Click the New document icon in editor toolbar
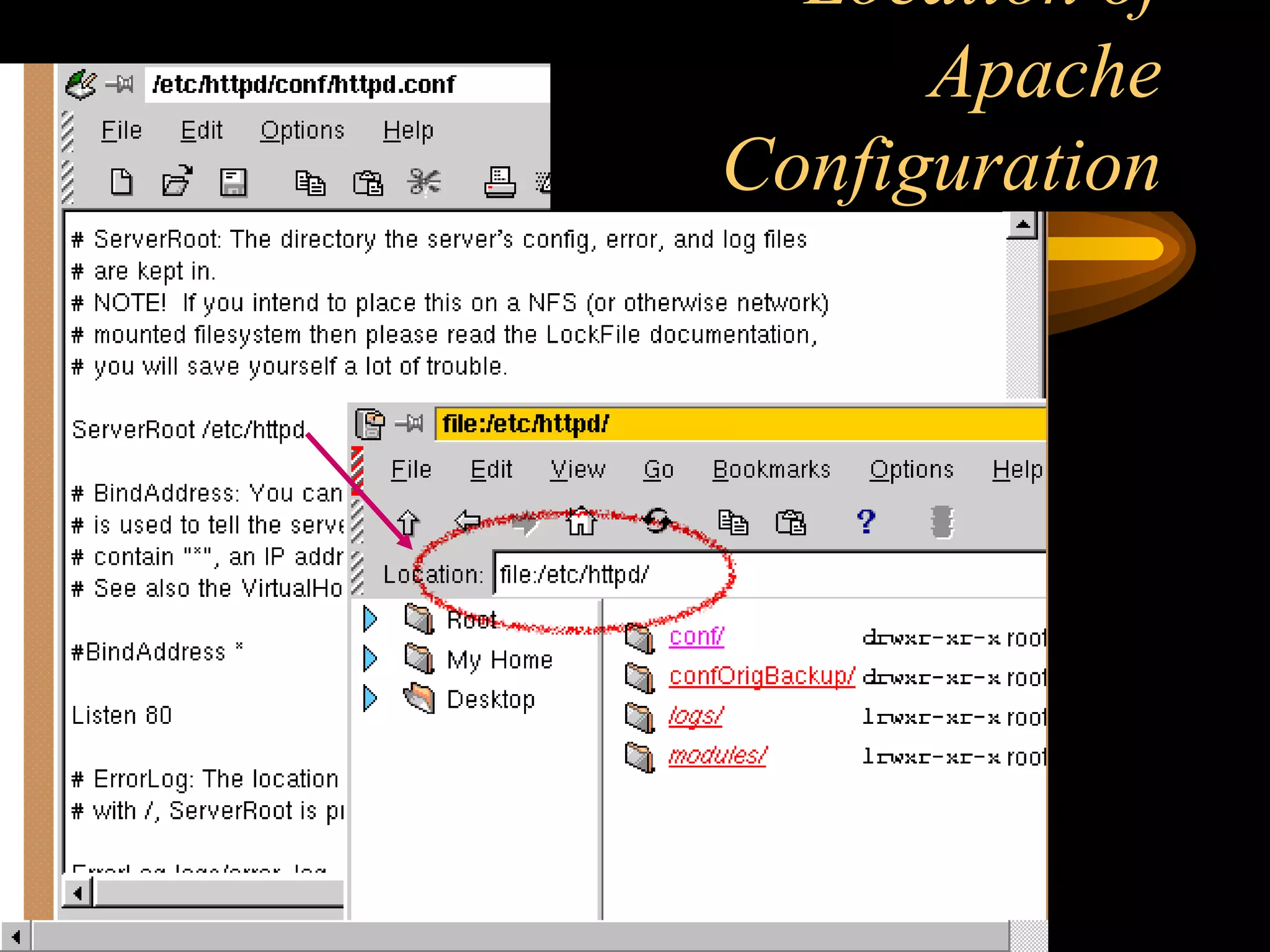This screenshot has height=952, width=1270. coord(121,182)
